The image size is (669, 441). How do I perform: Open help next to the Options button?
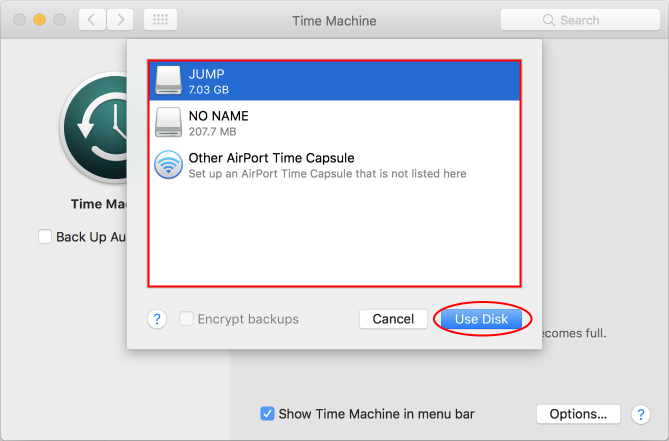[640, 414]
